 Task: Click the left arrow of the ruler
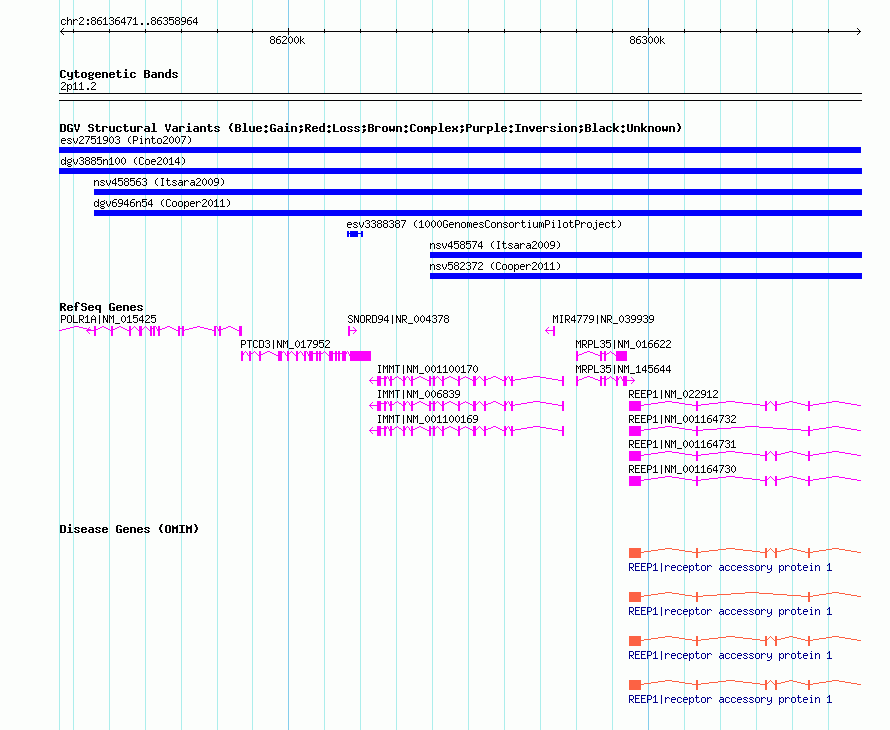pos(62,32)
